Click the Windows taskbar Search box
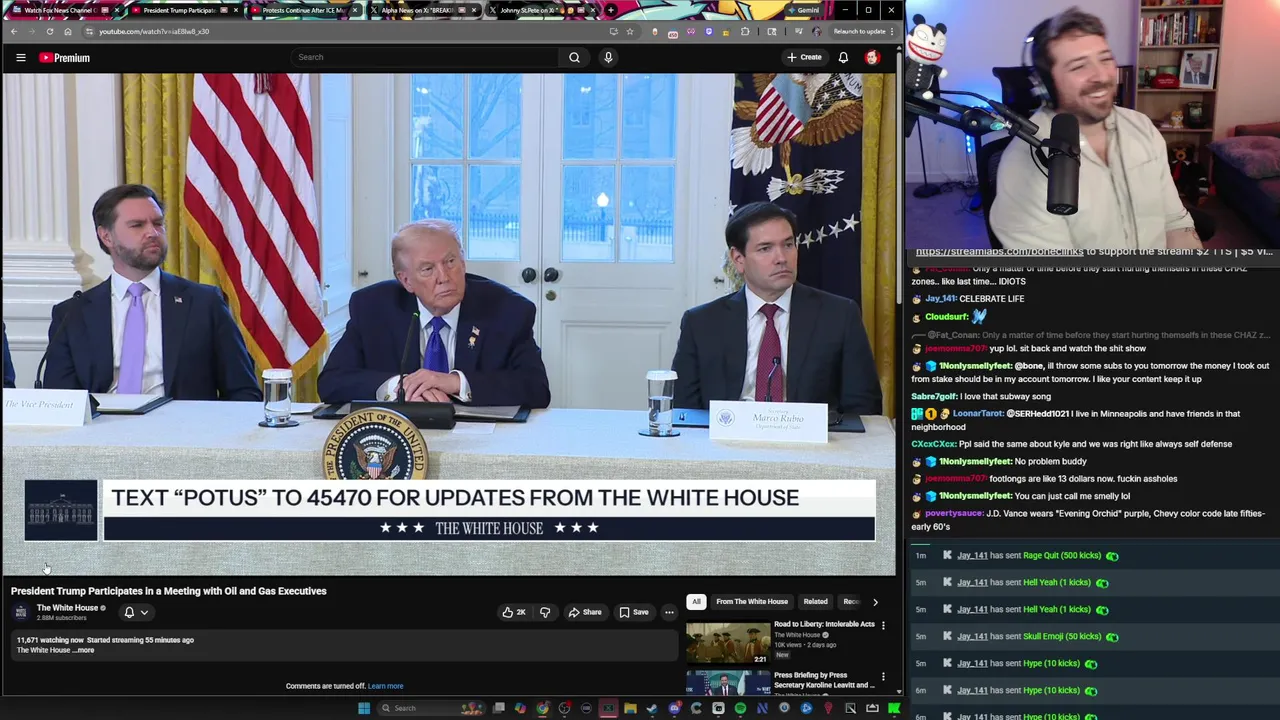Image resolution: width=1280 pixels, height=720 pixels. (430, 708)
